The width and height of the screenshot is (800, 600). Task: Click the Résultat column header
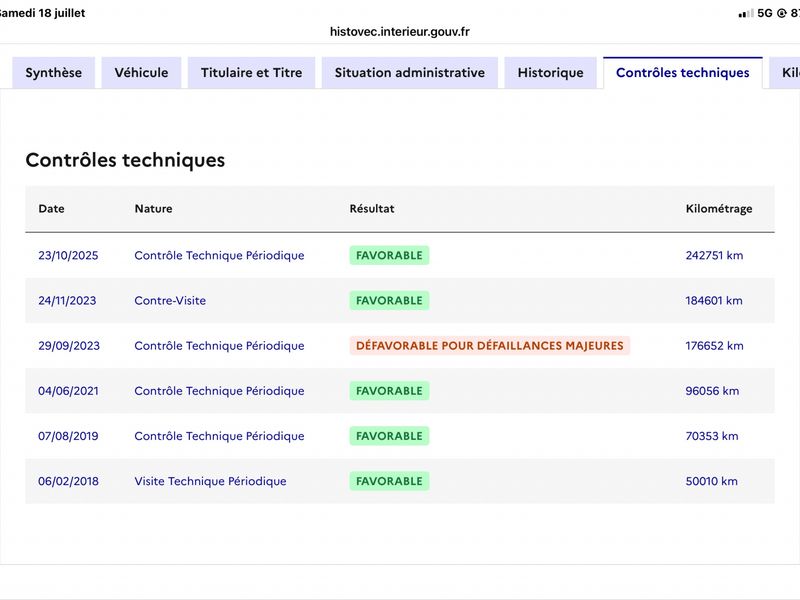click(x=372, y=209)
